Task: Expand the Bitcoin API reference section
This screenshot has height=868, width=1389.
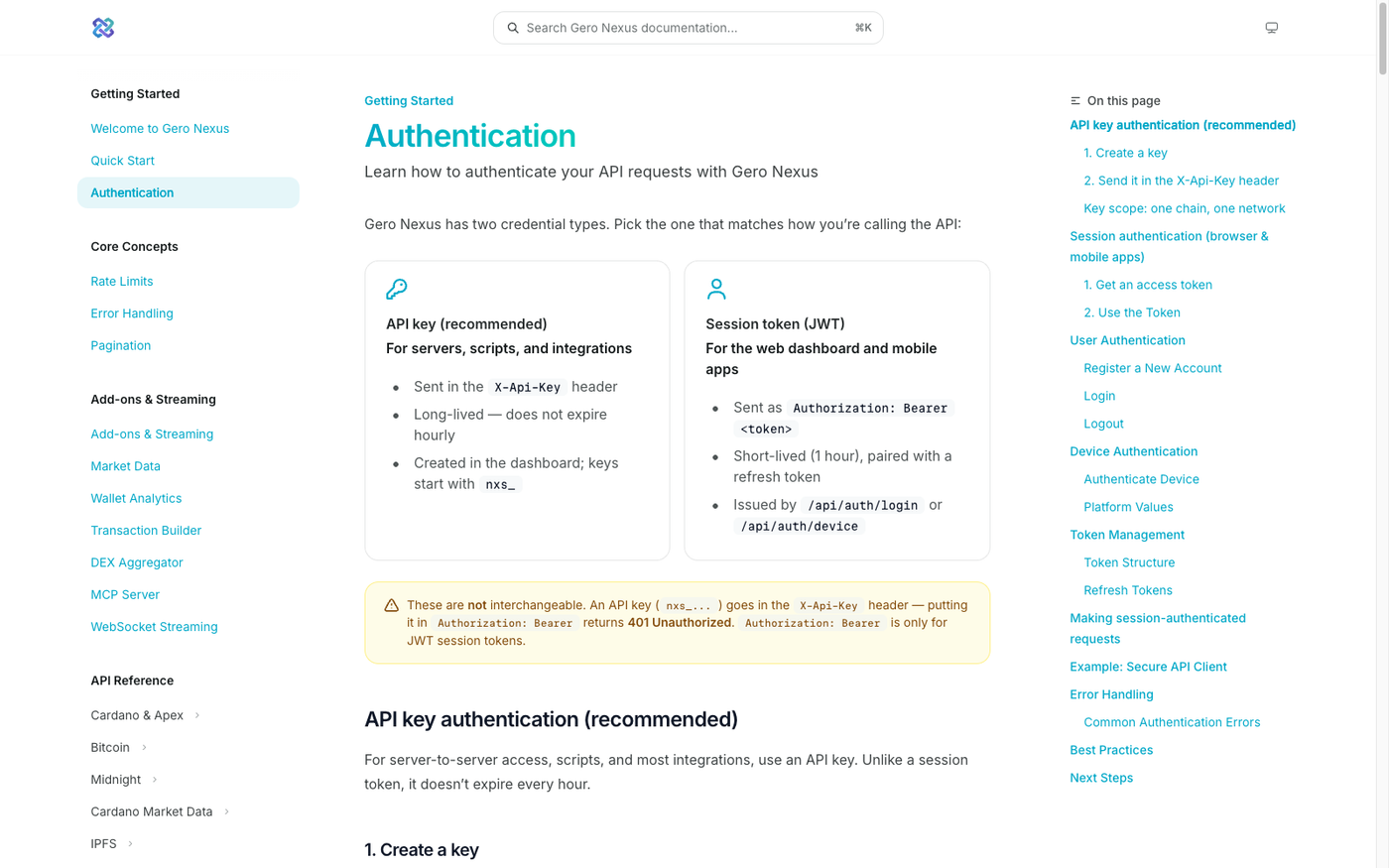Action: tap(119, 747)
